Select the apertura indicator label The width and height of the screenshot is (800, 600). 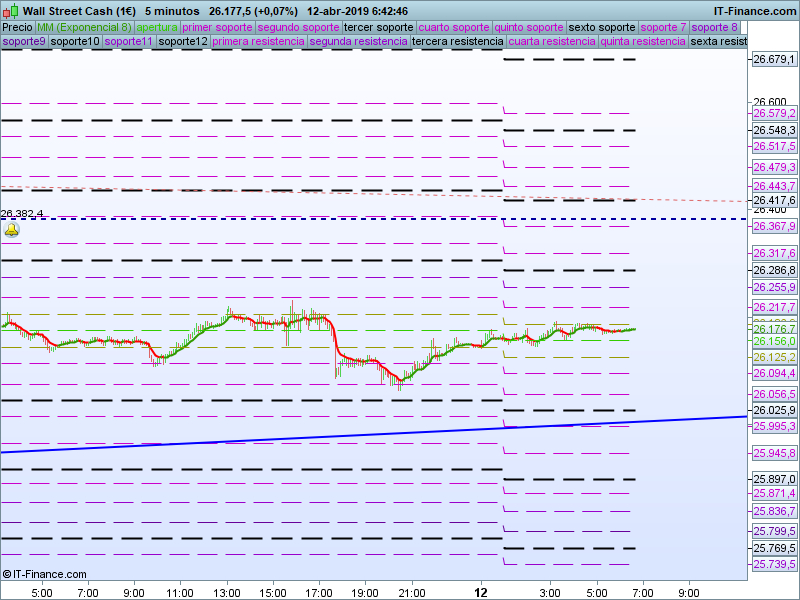(157, 27)
